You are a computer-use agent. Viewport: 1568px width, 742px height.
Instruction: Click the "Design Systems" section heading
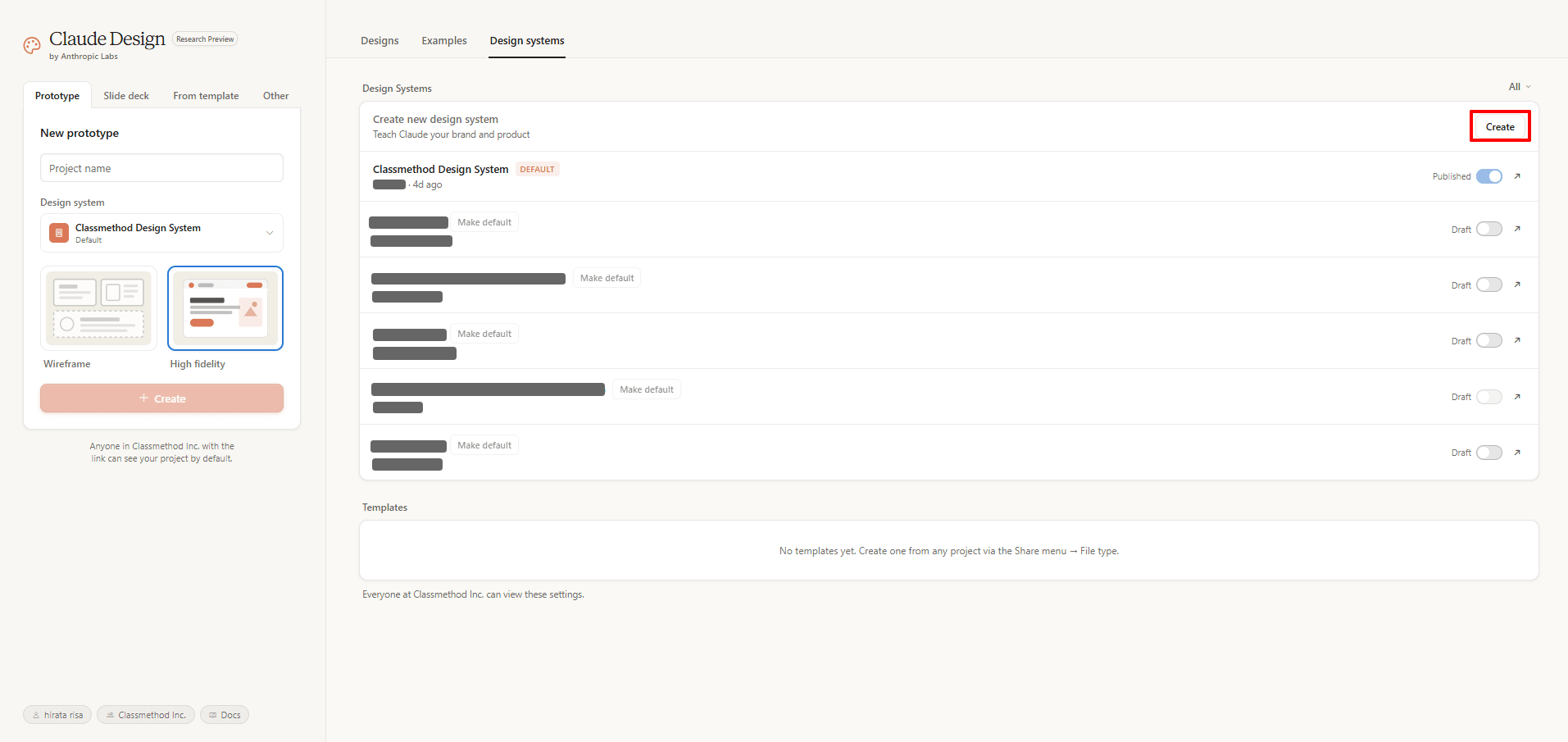point(397,89)
